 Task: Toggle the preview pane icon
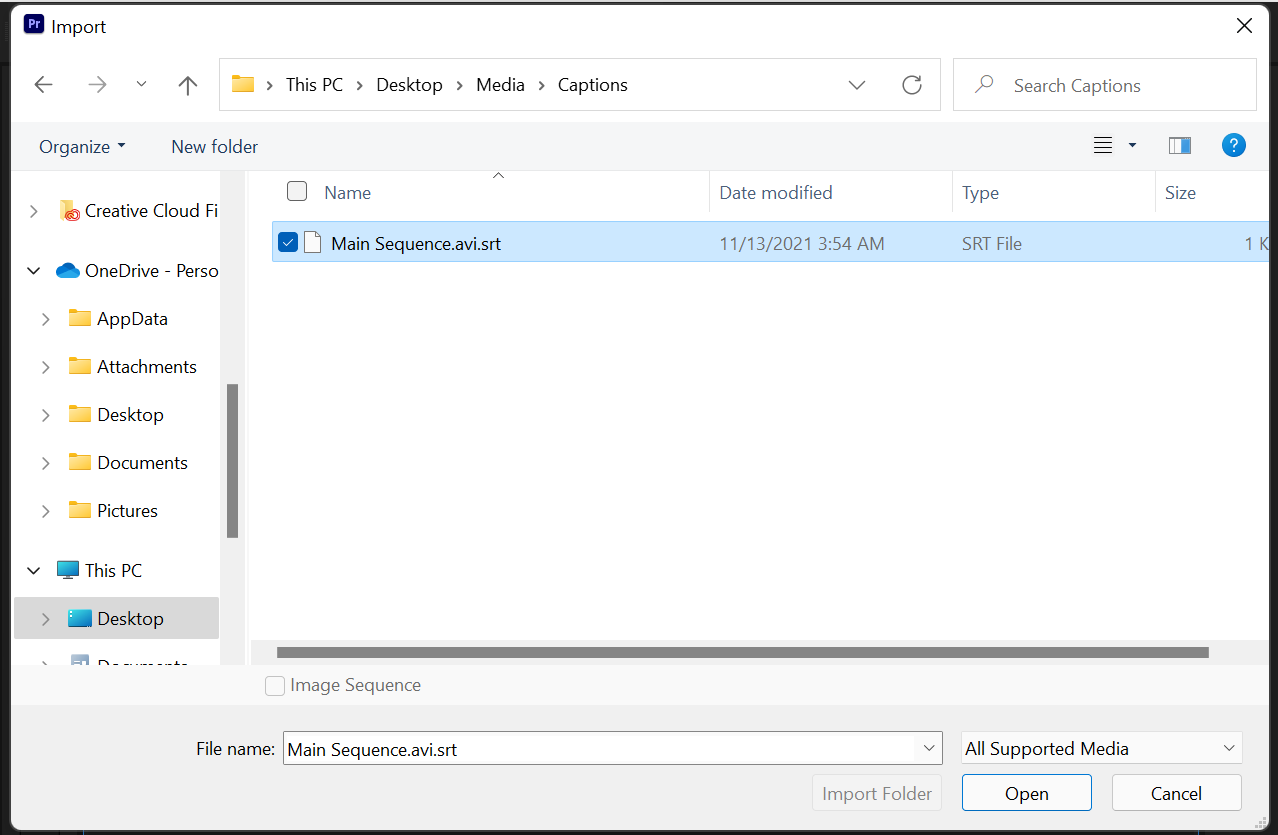click(1180, 146)
